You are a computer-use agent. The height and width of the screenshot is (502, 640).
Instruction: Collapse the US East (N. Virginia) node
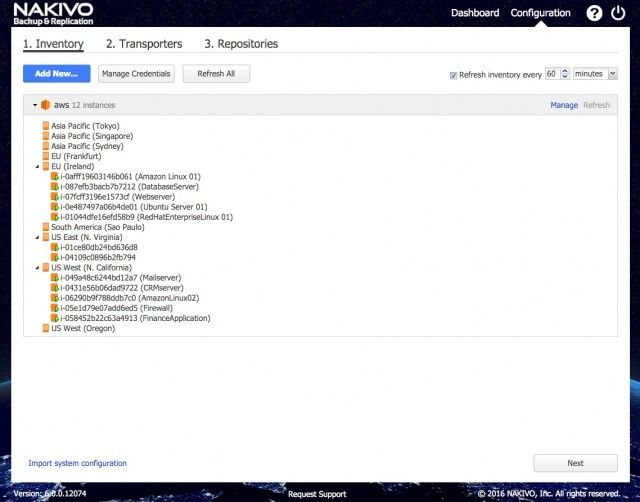(38, 238)
